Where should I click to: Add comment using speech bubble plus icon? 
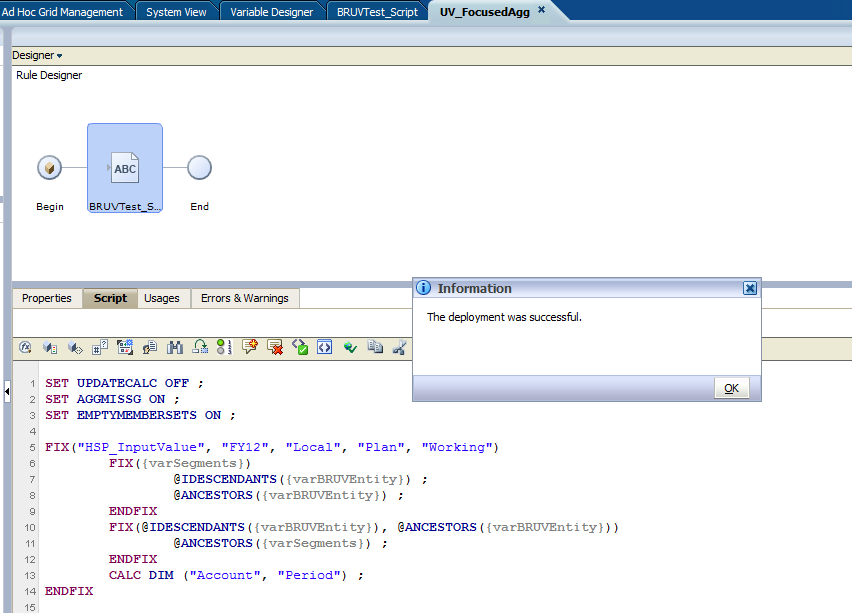(250, 346)
